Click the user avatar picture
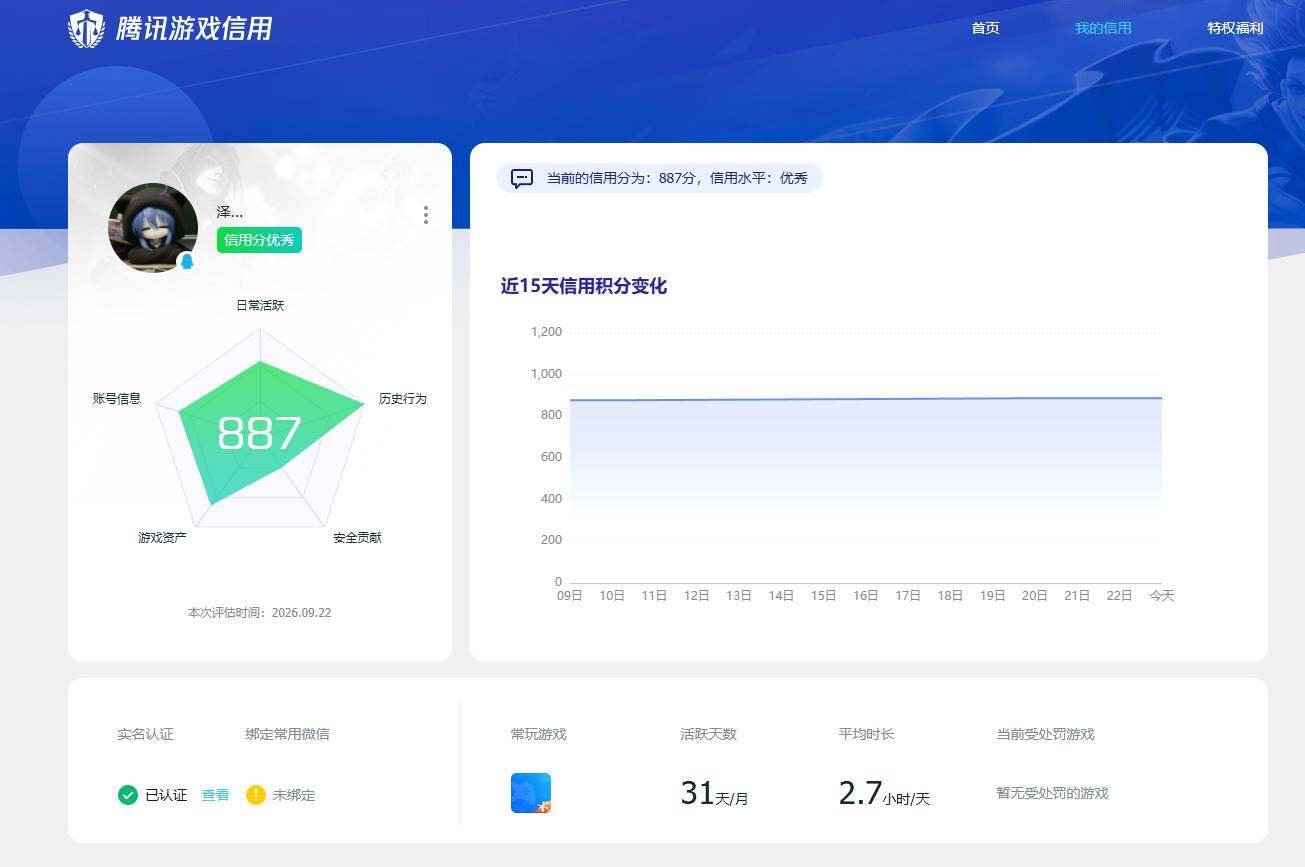 [153, 228]
